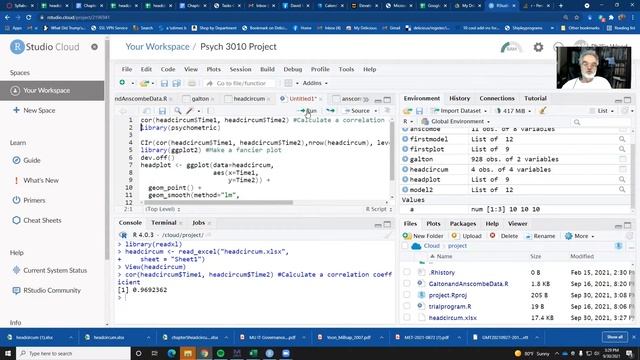Image resolution: width=640 pixels, height=360 pixels.
Task: Open the More dropdown in Files pane
Action: 580,236
